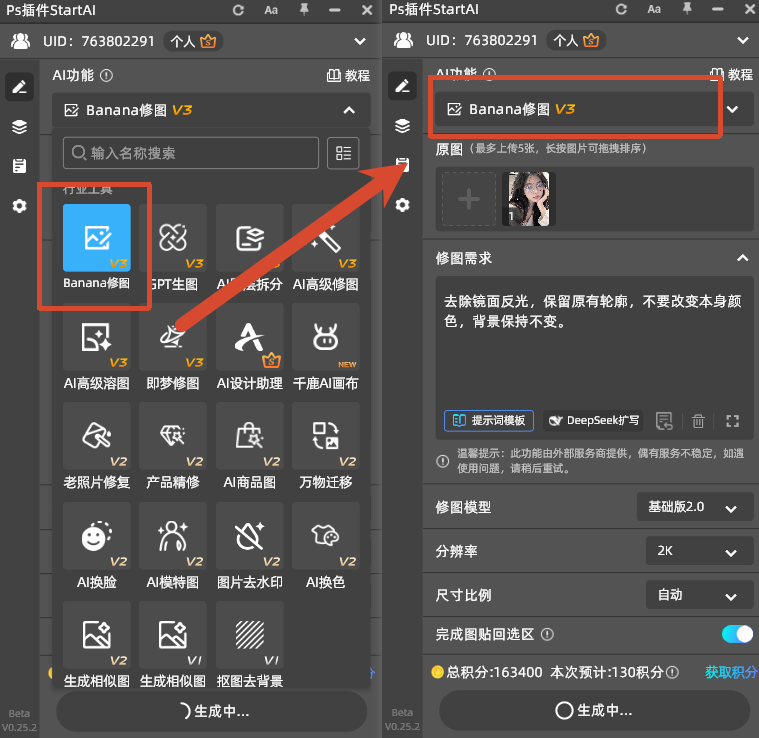Clear the 修图需求 prompt with trash icon
This screenshot has width=759, height=738.
click(x=698, y=421)
